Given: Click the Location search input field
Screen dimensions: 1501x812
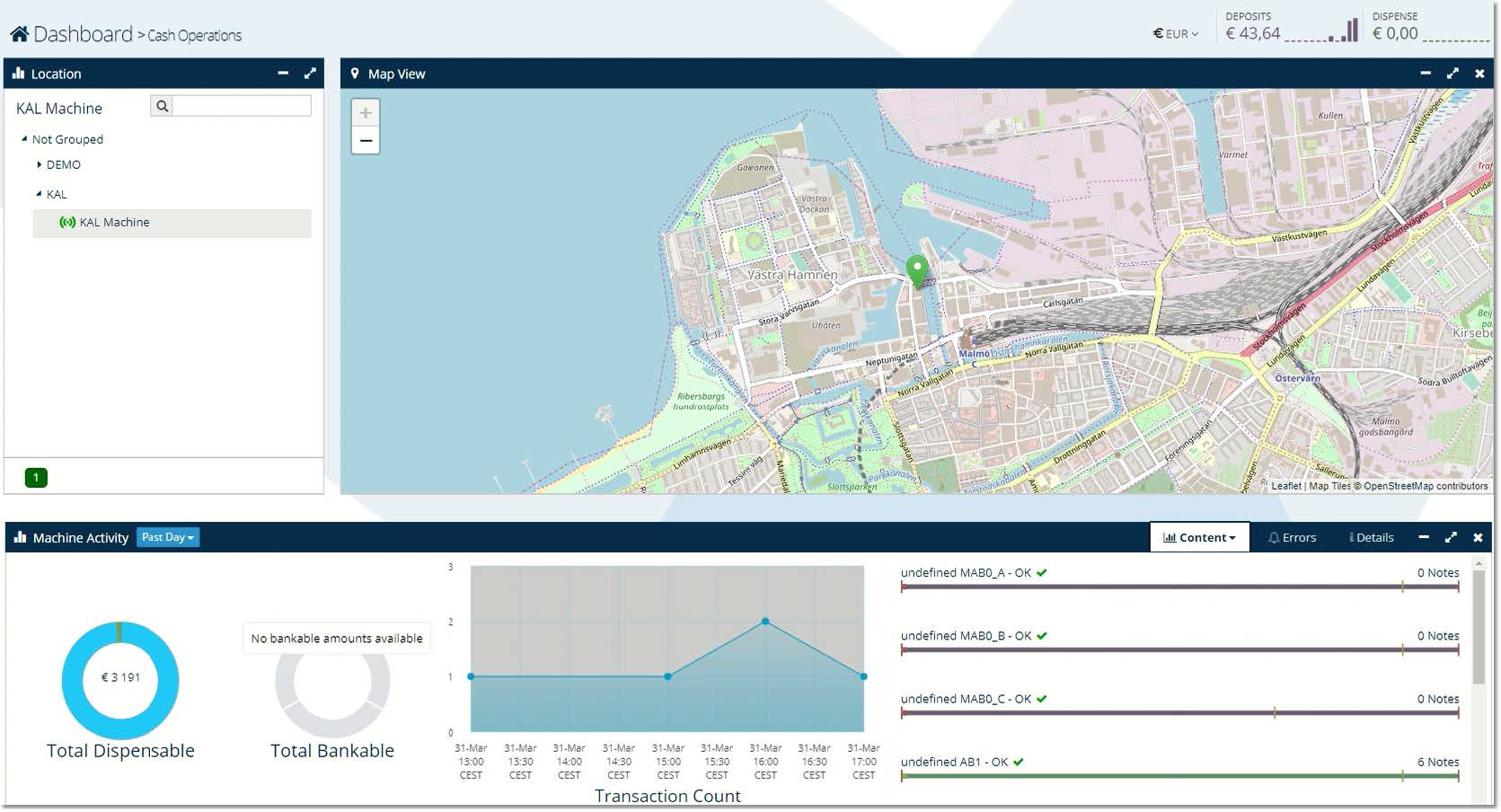Looking at the screenshot, I should [241, 106].
